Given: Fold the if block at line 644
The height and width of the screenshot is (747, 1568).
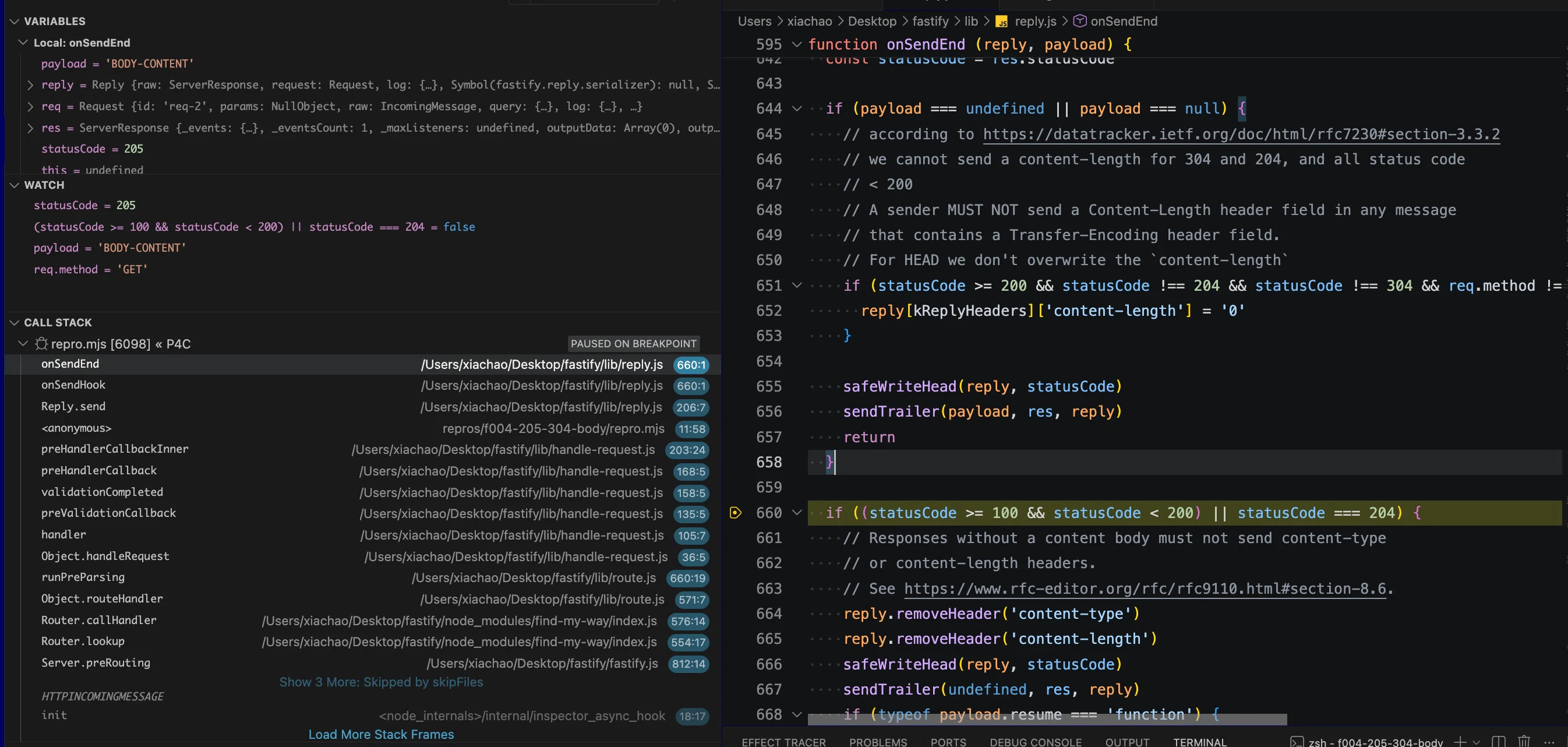Looking at the screenshot, I should (x=797, y=108).
